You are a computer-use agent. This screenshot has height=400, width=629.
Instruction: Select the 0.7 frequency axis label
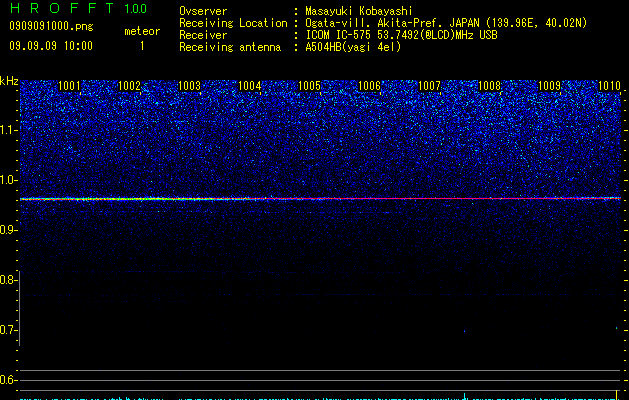[x=8, y=330]
